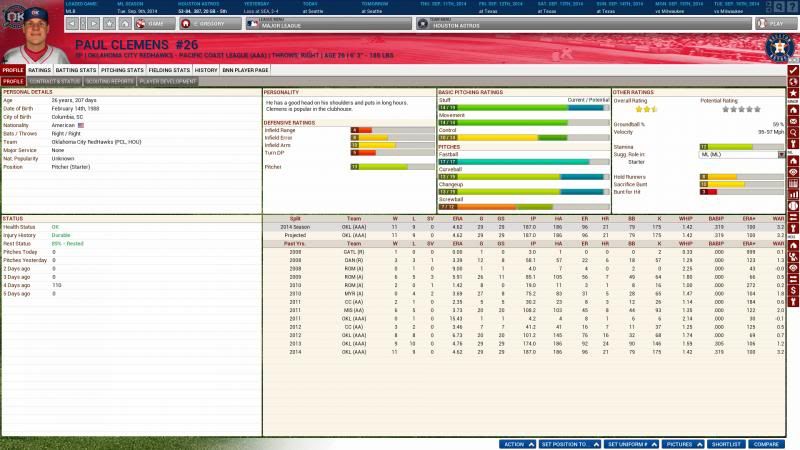Go forward with the right arrow navigation button

click(x=93, y=23)
